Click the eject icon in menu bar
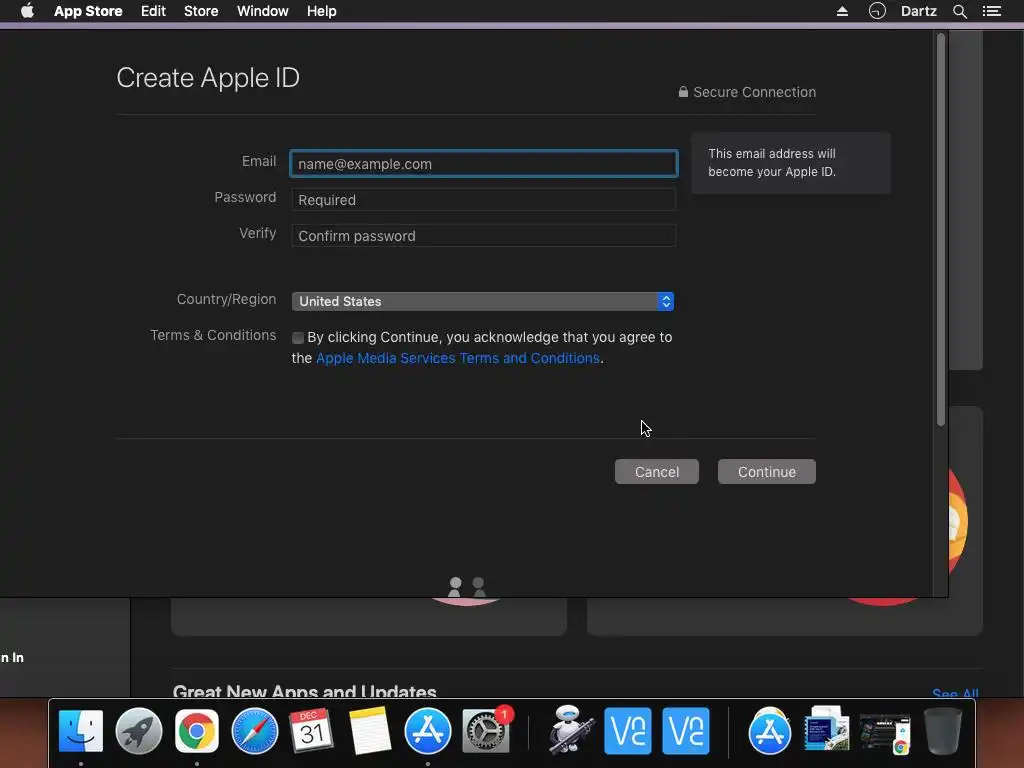Image resolution: width=1024 pixels, height=768 pixels. [842, 11]
